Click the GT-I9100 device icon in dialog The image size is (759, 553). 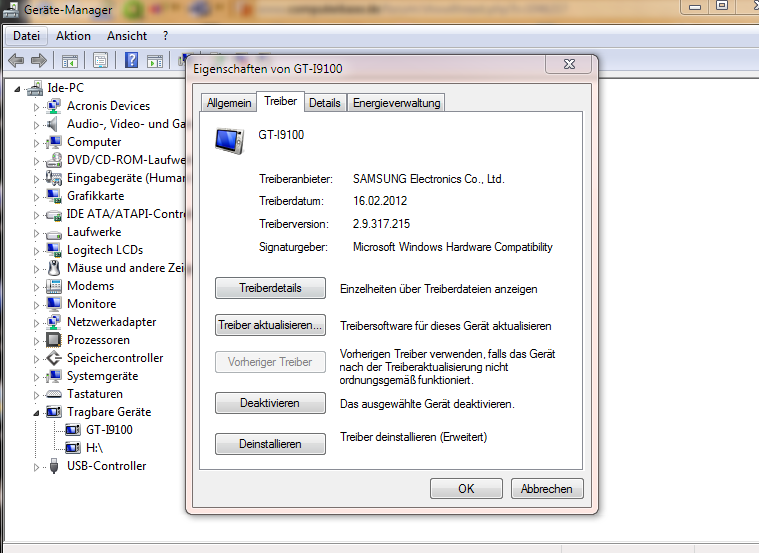coord(229,140)
